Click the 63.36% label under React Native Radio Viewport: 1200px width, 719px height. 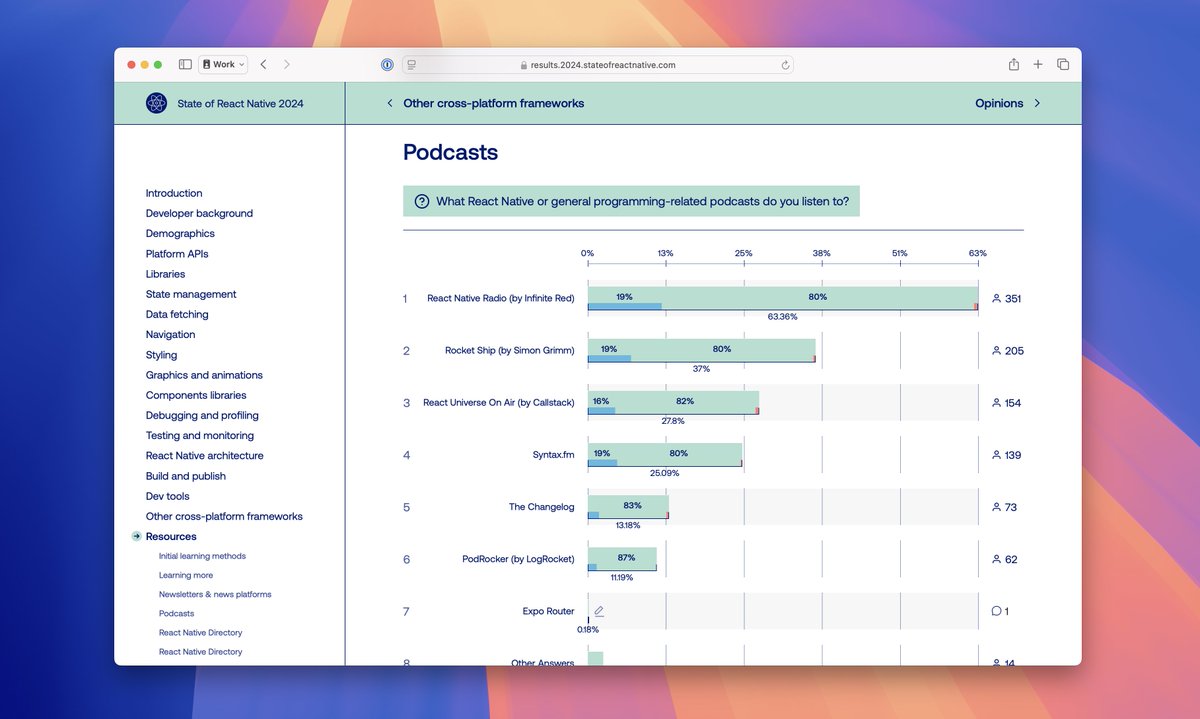click(782, 317)
